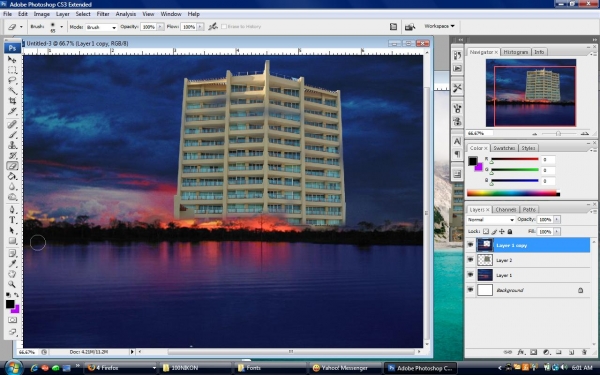
Task: Select the Lasso tool
Action: 12,80
